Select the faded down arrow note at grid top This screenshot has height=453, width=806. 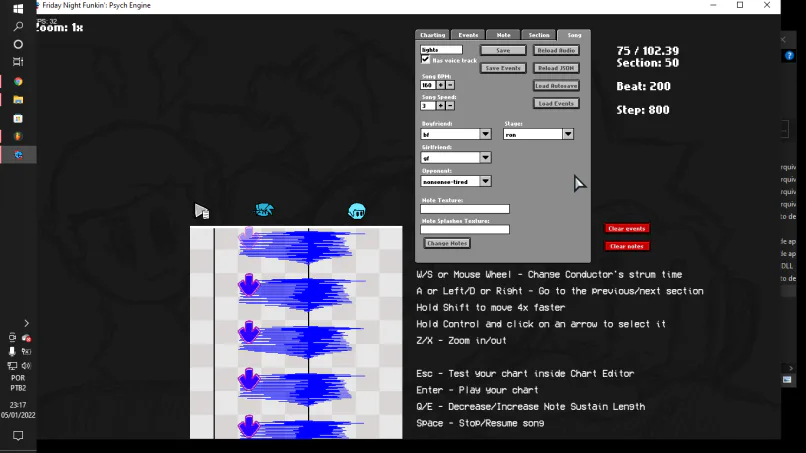point(249,237)
